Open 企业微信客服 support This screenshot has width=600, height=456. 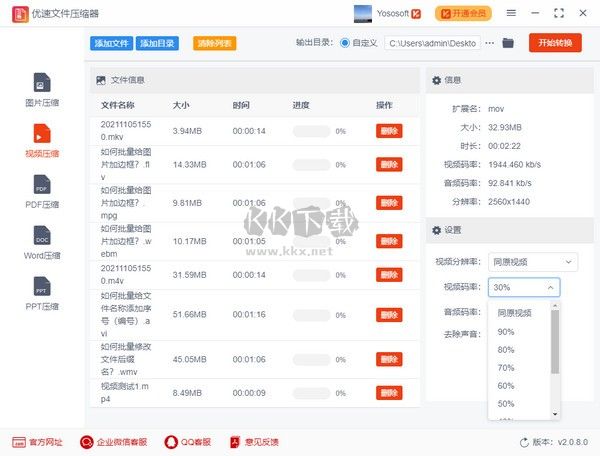click(113, 442)
